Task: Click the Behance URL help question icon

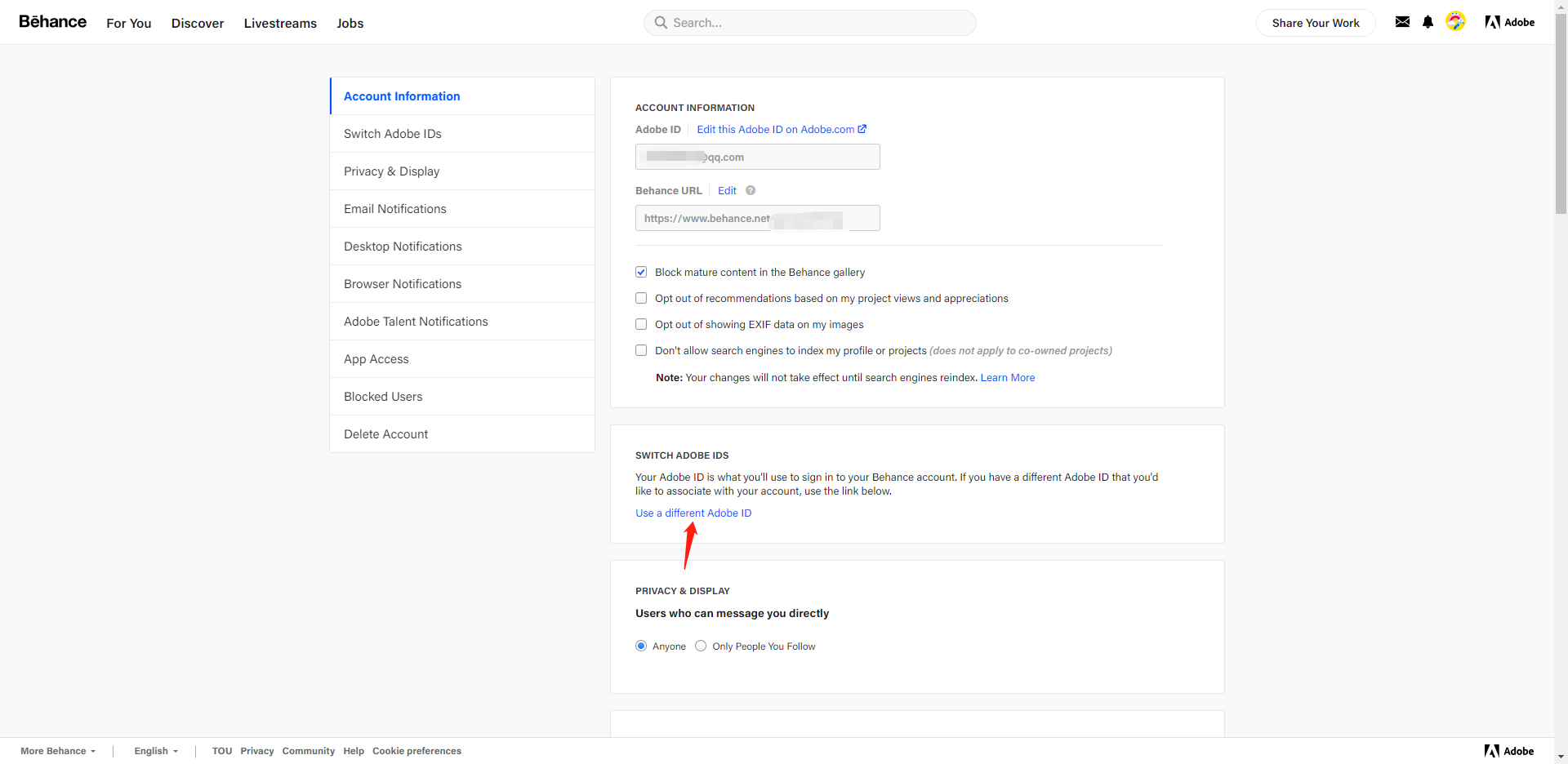Action: tap(751, 190)
